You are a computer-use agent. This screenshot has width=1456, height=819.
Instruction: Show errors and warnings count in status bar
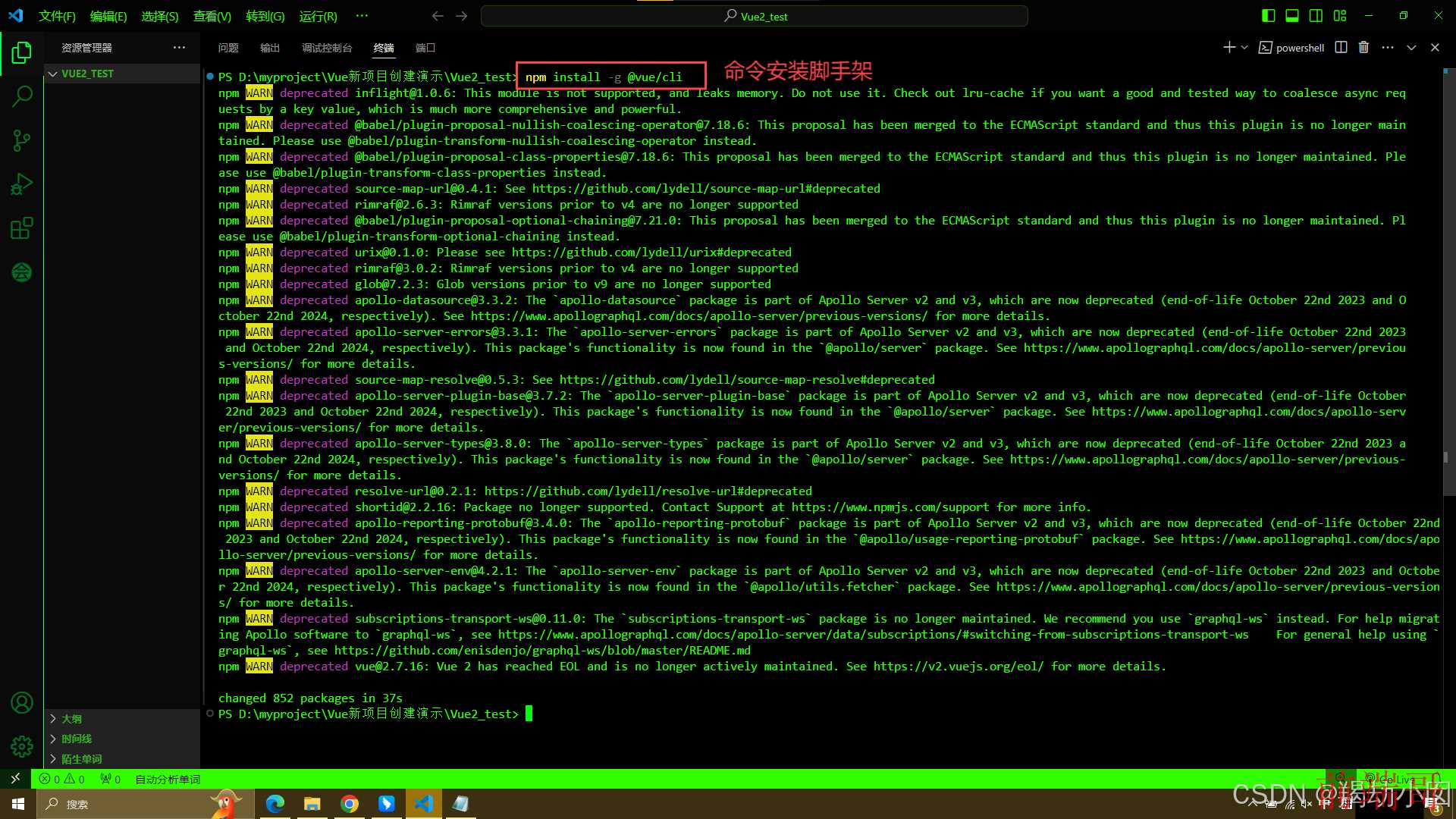(x=62, y=779)
